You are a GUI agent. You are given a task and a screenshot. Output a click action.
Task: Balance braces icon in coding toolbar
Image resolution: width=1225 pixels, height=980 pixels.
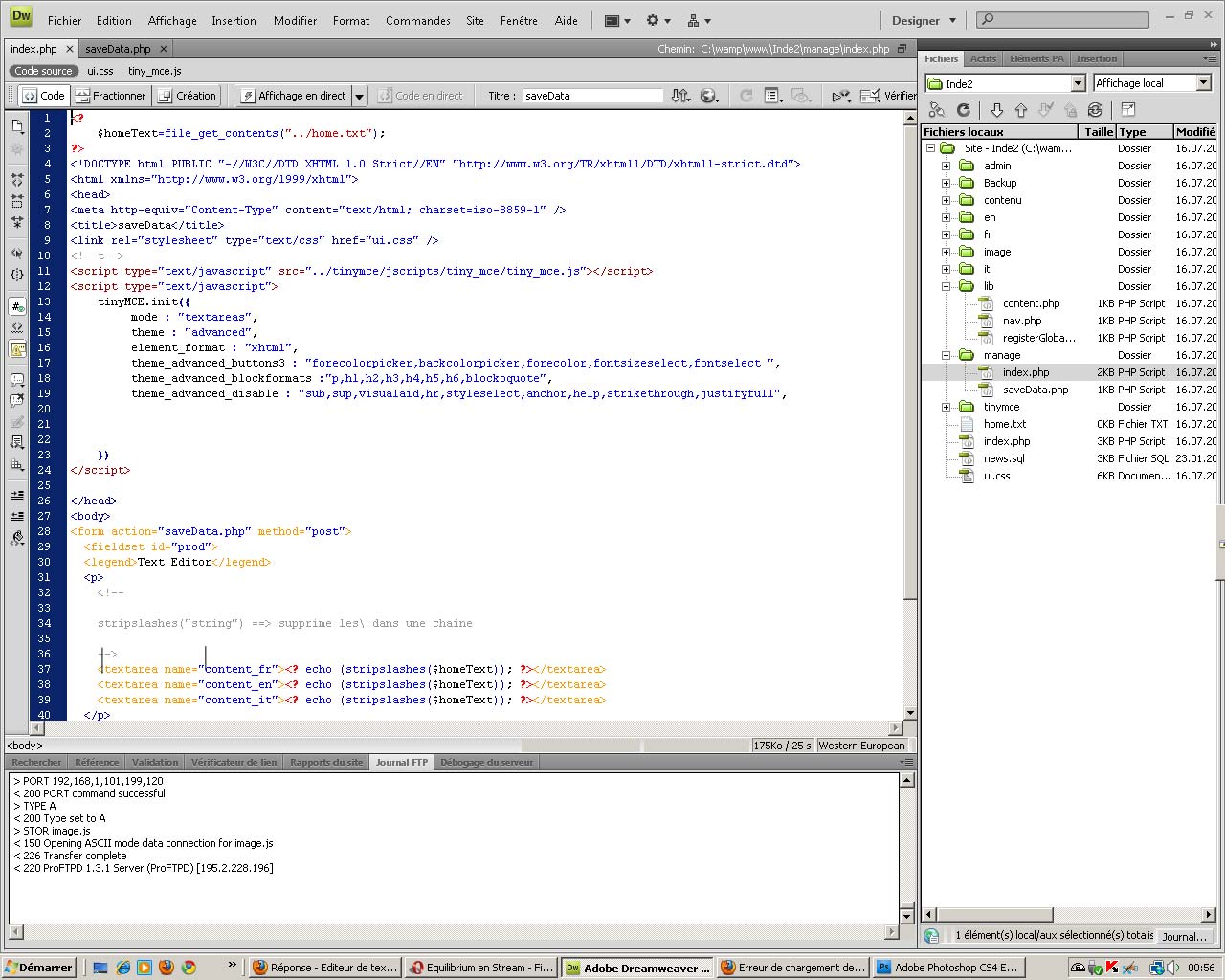pyautogui.click(x=17, y=275)
